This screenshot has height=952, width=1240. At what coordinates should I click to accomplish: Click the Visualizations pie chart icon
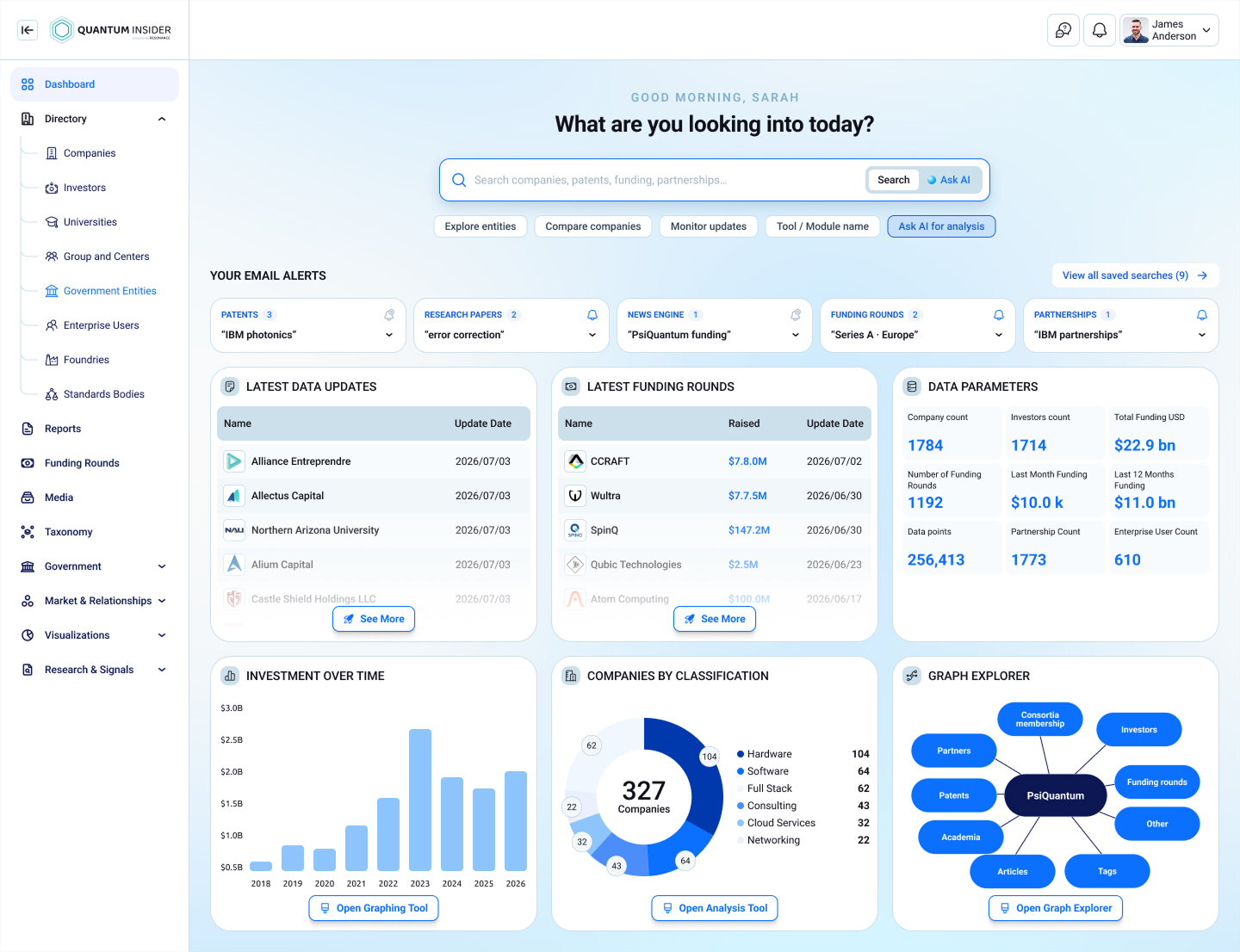[28, 635]
